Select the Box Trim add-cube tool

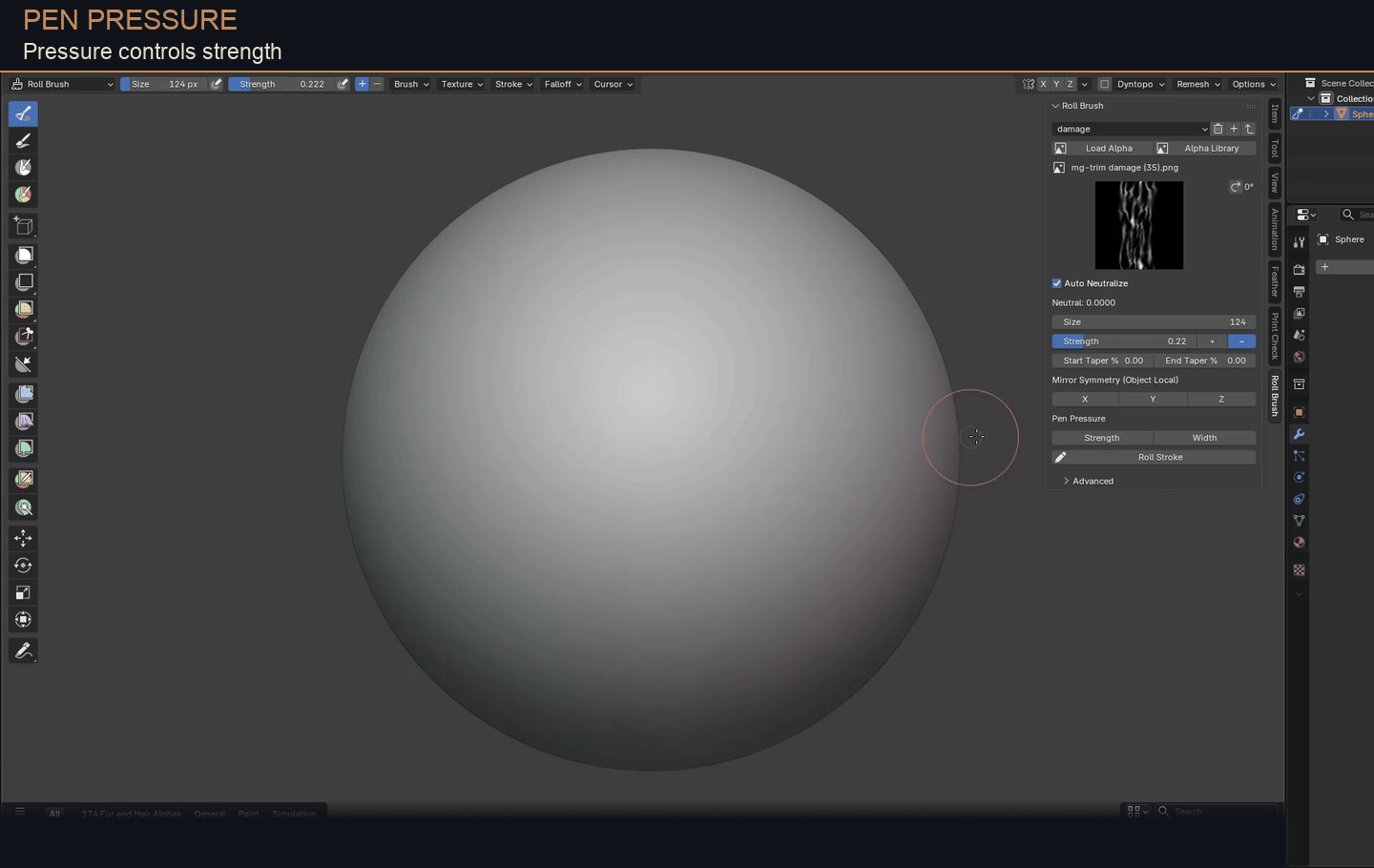click(24, 226)
